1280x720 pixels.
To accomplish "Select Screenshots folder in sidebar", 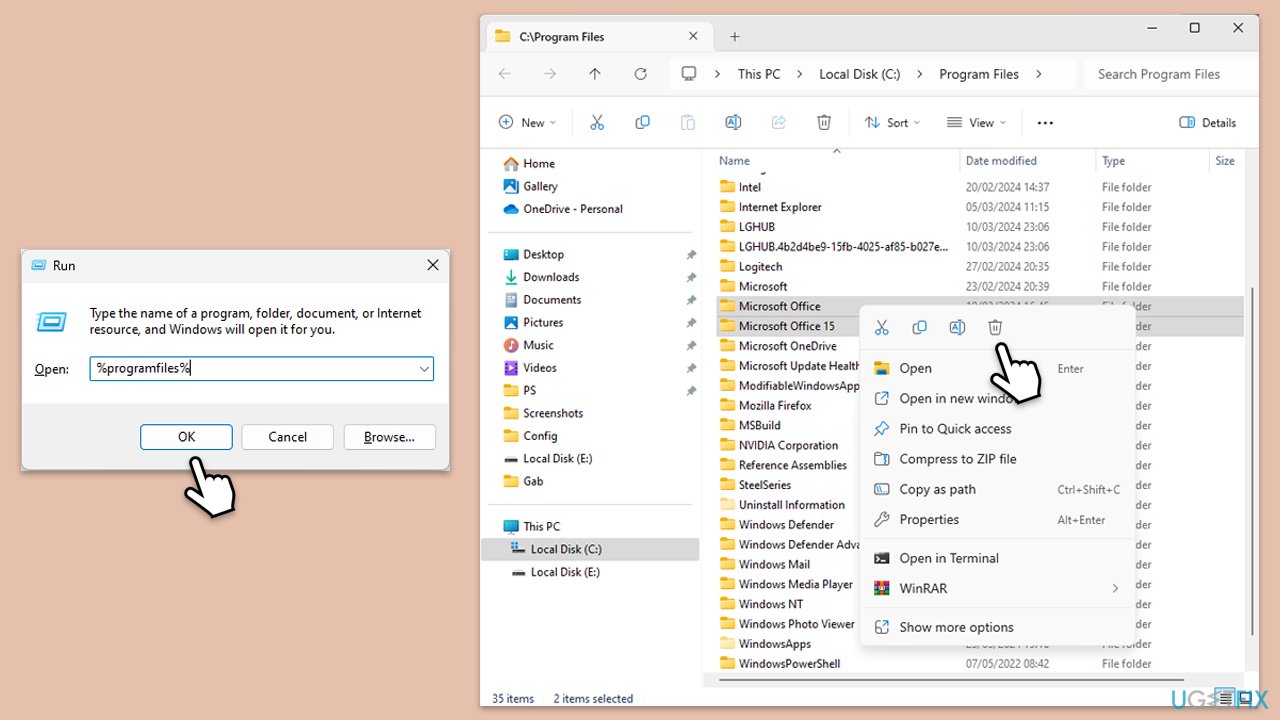I will [553, 413].
